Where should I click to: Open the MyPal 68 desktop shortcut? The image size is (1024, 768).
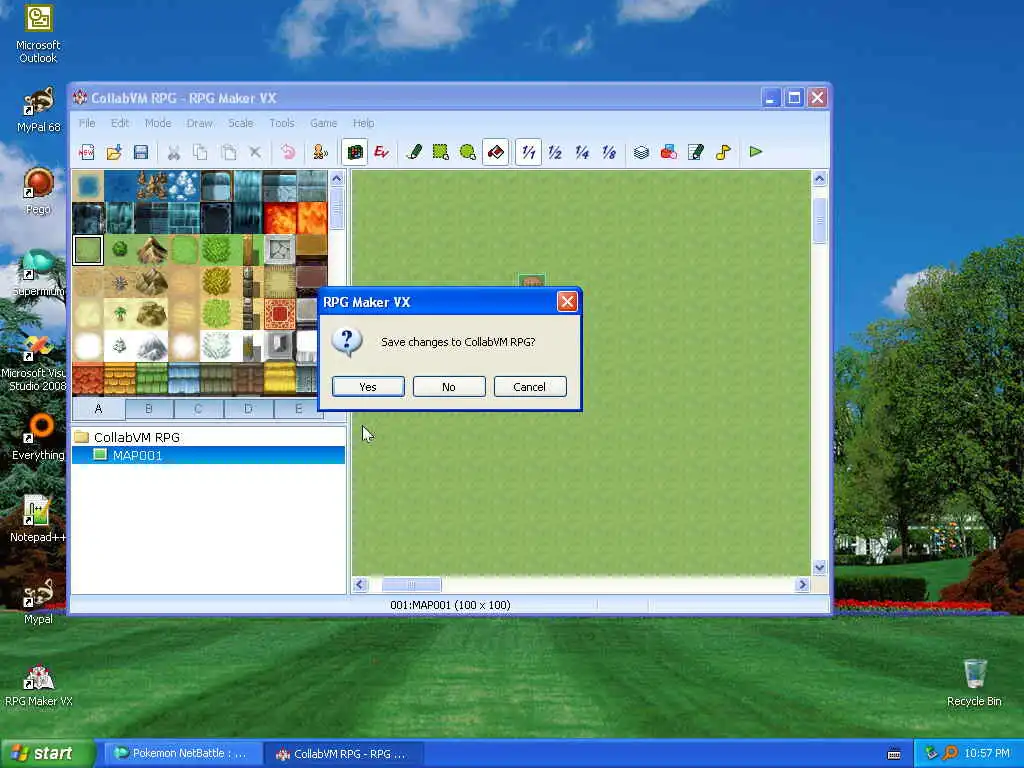tap(39, 109)
